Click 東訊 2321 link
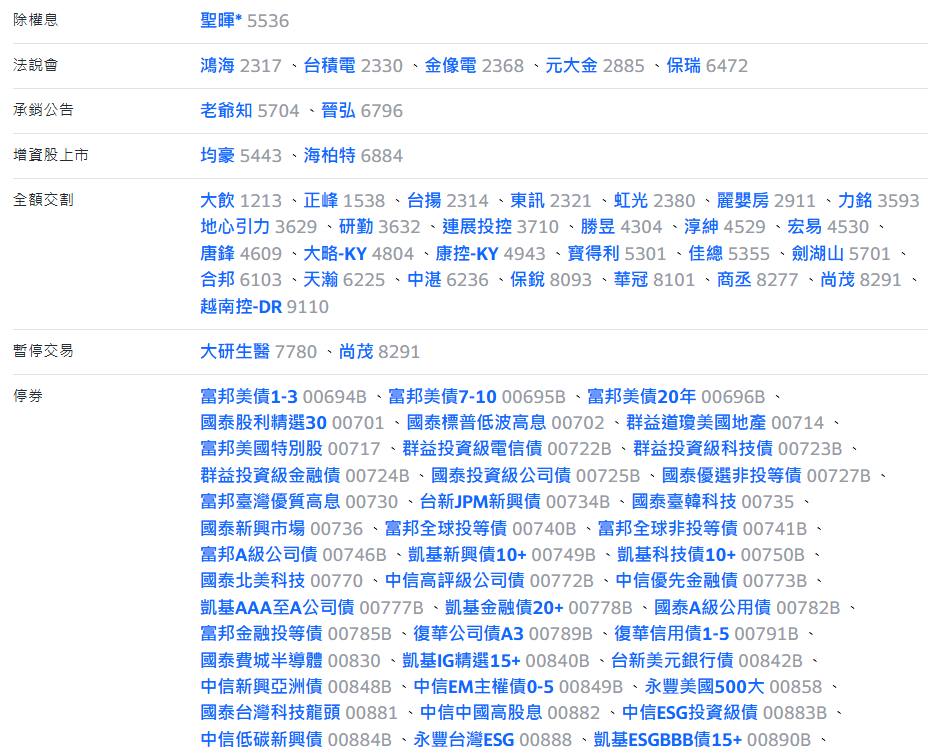The width and height of the screenshot is (928, 753). (x=551, y=201)
